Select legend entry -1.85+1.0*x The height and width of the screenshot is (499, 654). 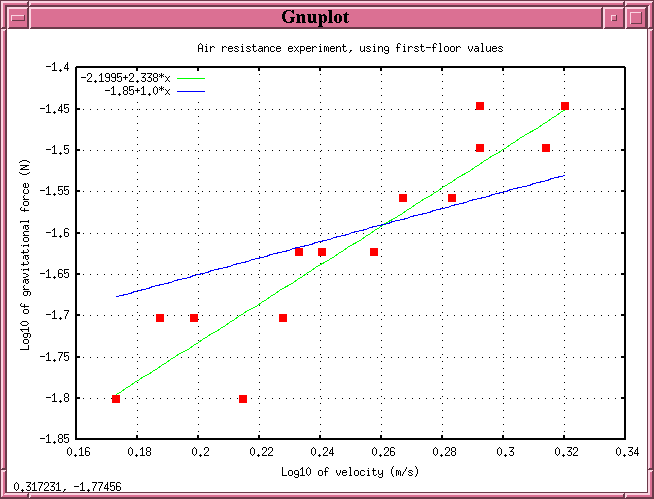tap(137, 90)
